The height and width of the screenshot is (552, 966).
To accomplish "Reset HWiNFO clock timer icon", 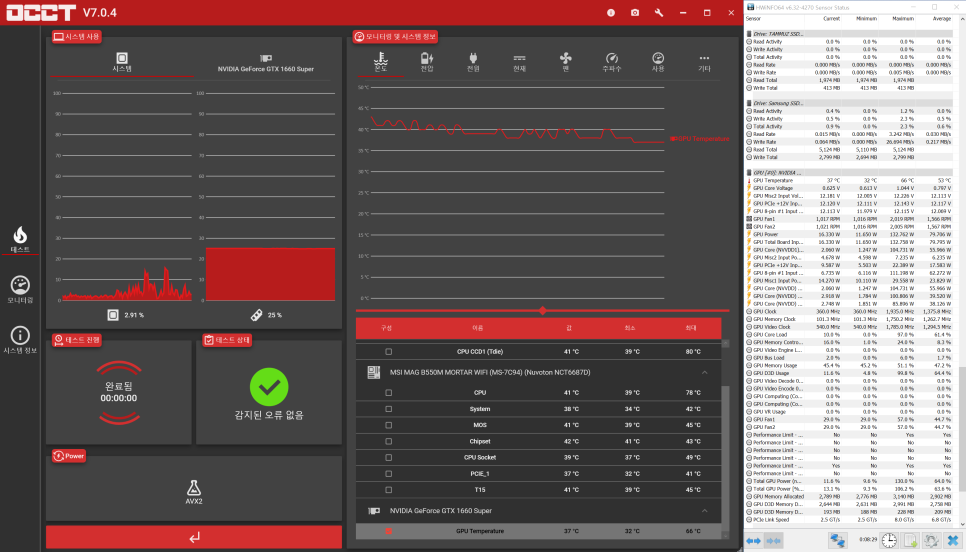I will point(889,541).
